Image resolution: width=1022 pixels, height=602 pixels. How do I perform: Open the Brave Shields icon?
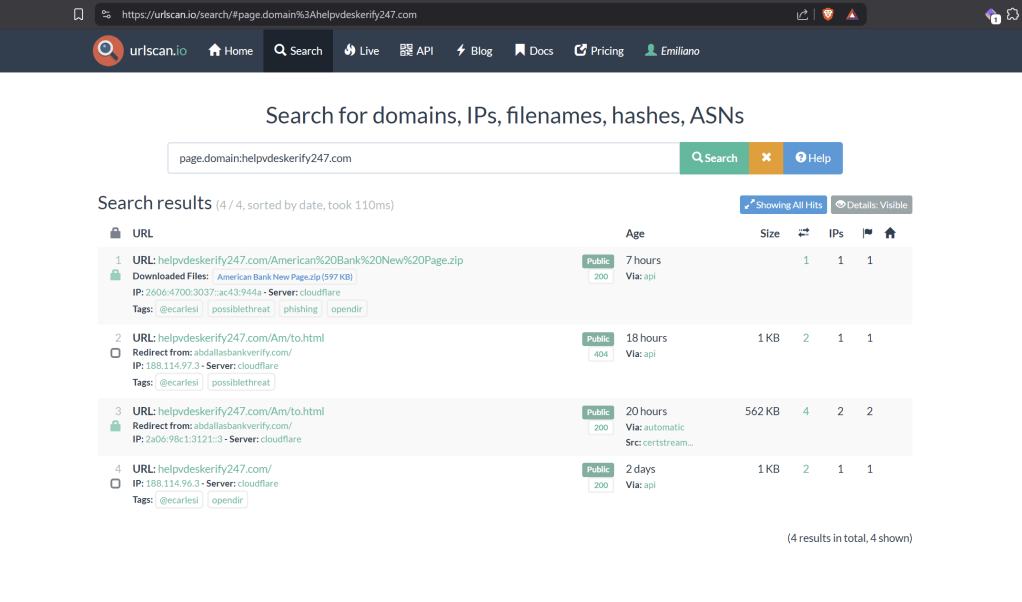pos(827,14)
